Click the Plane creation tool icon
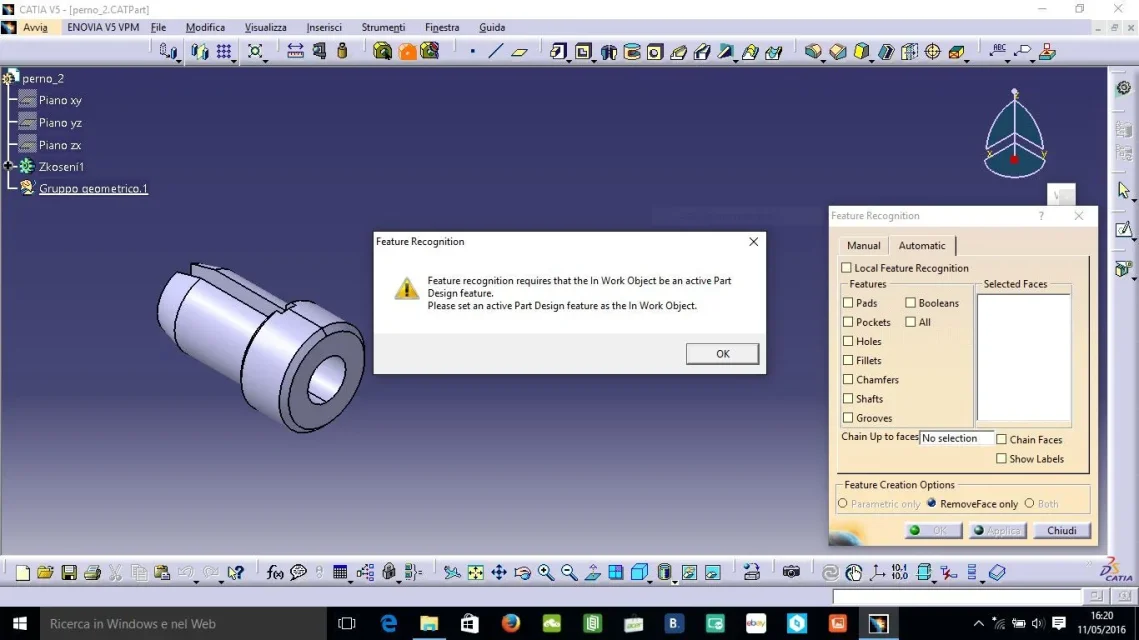Screen dimensions: 1139x640 (519, 52)
